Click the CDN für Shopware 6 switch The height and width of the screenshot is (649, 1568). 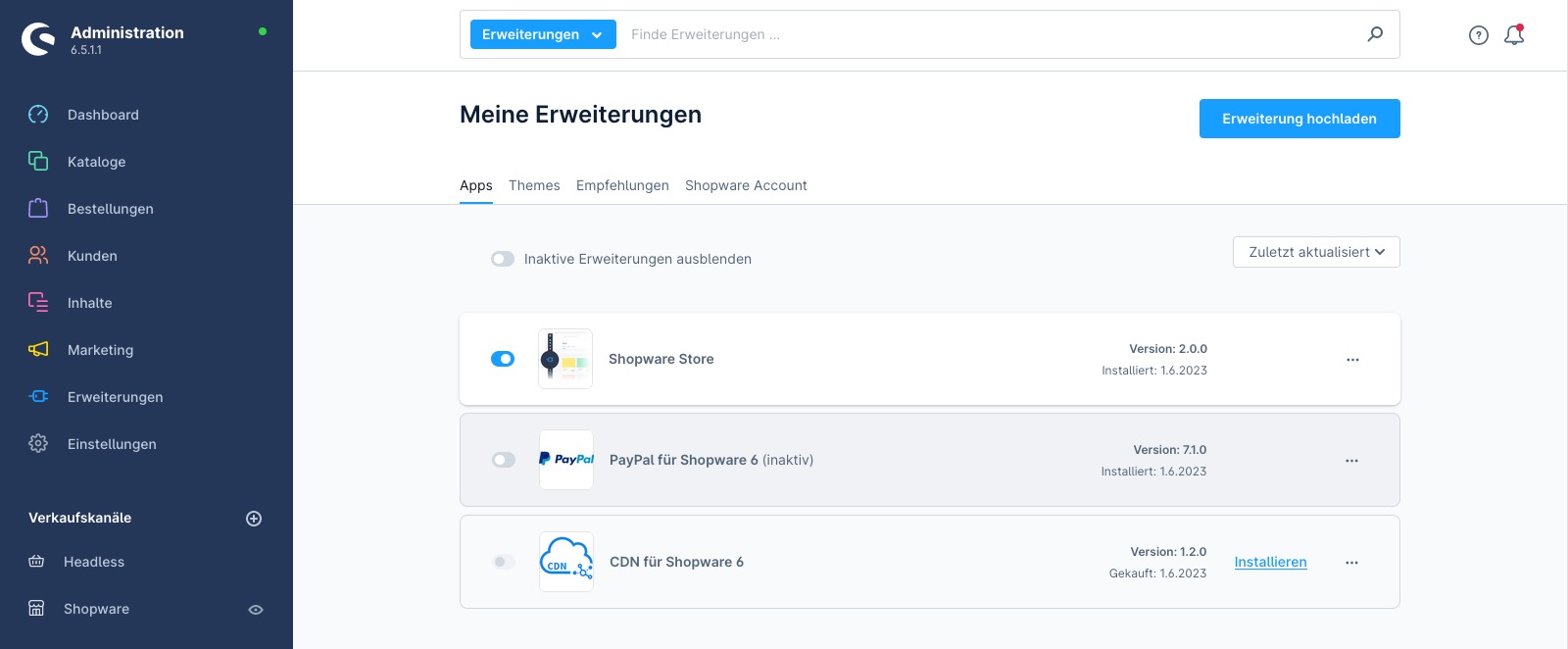[504, 562]
